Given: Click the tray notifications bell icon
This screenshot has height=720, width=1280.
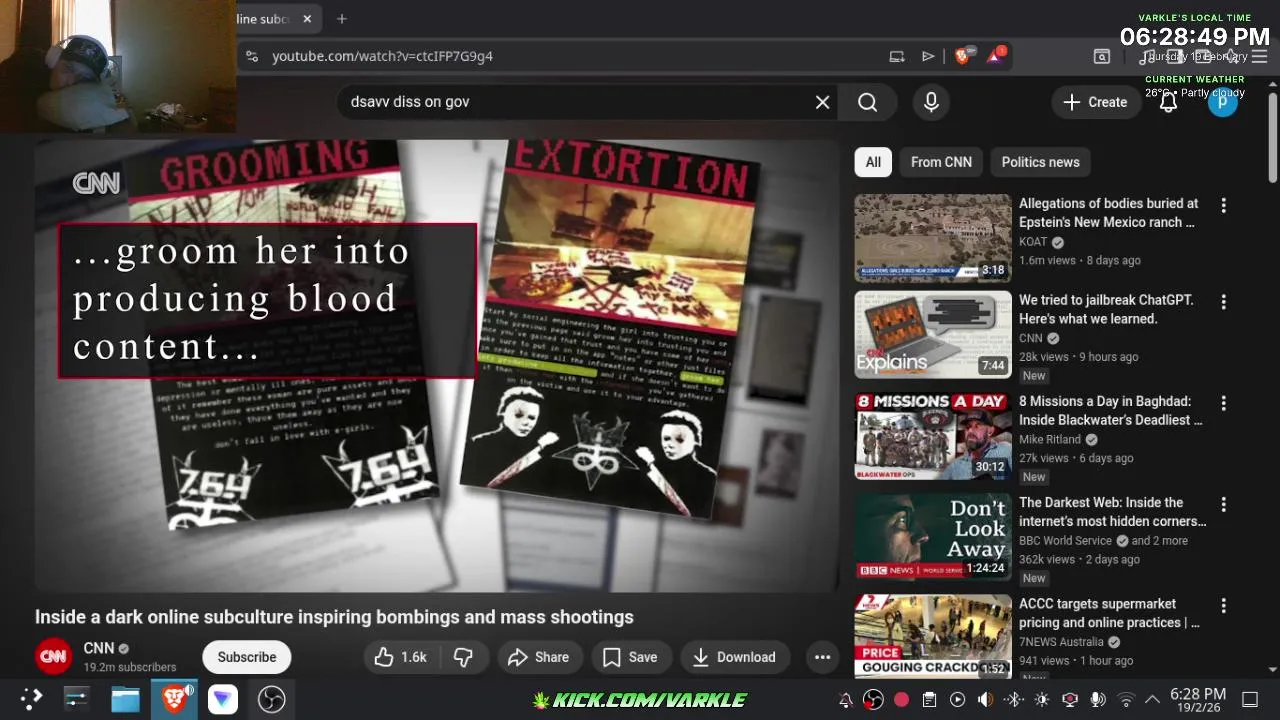Looking at the screenshot, I should (845, 700).
